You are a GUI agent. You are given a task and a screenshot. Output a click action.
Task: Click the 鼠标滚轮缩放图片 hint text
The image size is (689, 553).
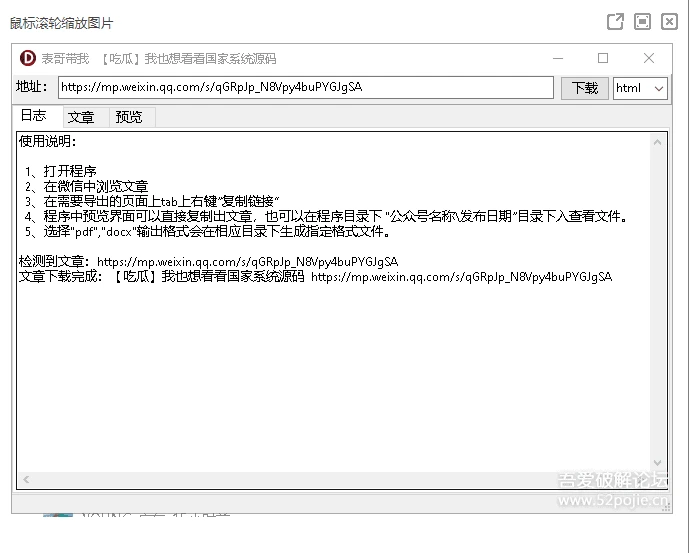click(62, 23)
